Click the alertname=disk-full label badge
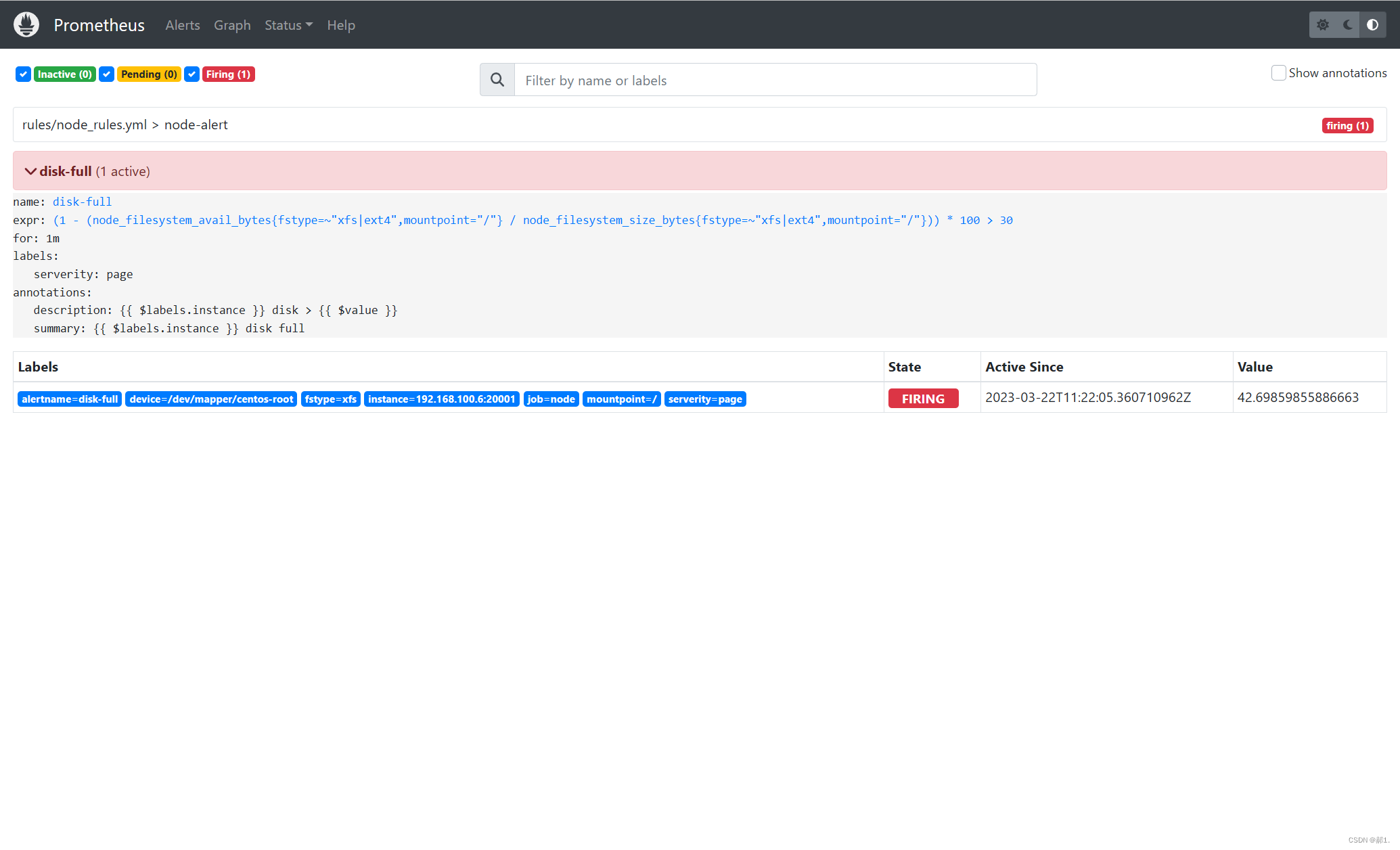The width and height of the screenshot is (1400, 850). click(x=70, y=399)
